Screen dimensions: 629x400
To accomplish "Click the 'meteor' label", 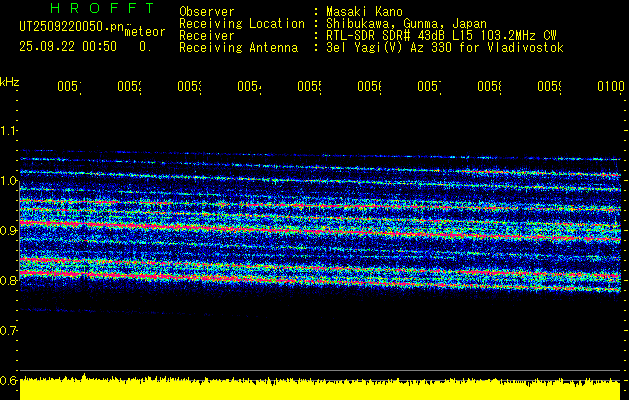I will coord(145,32).
